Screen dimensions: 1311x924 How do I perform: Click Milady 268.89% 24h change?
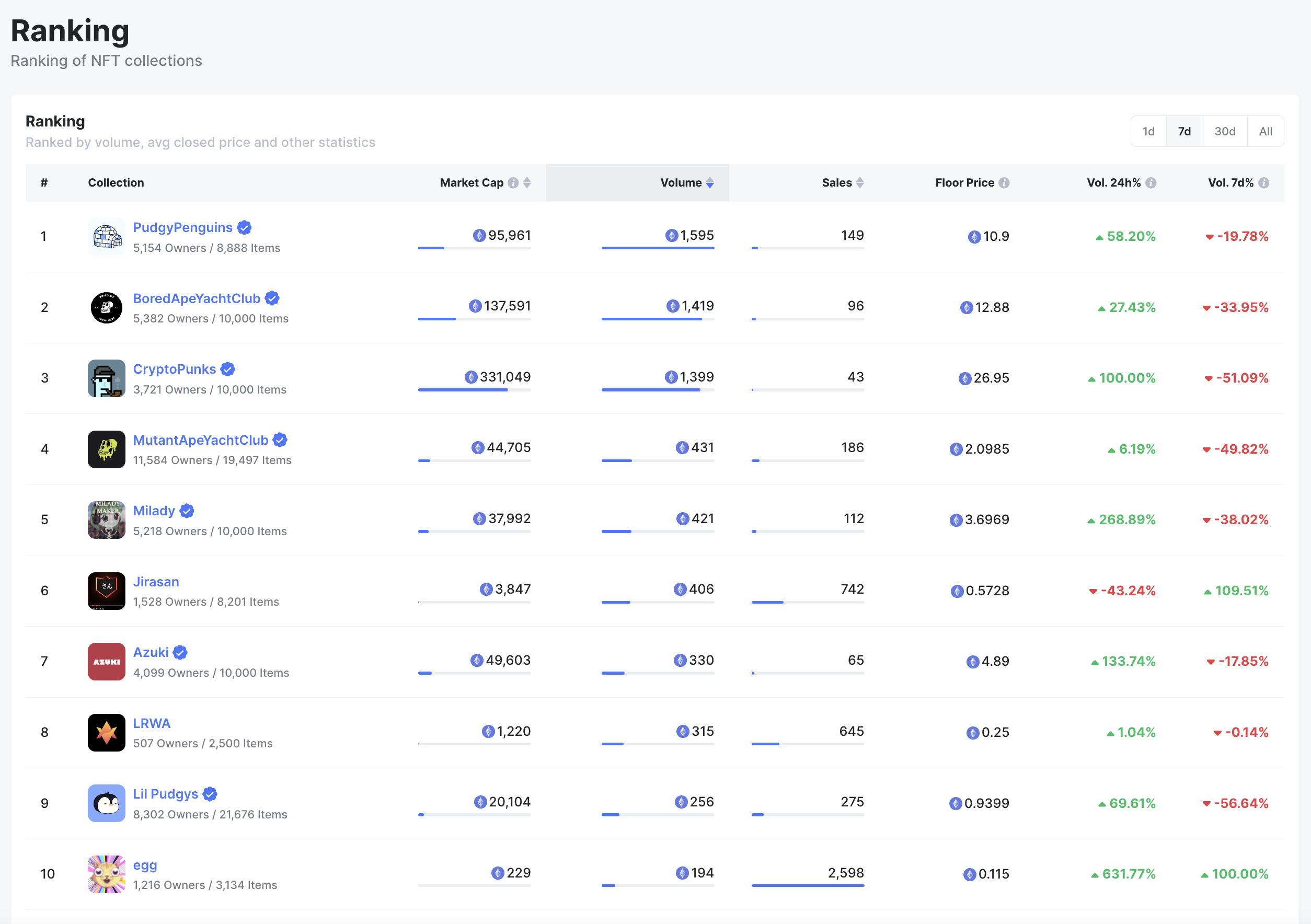pyautogui.click(x=1121, y=520)
